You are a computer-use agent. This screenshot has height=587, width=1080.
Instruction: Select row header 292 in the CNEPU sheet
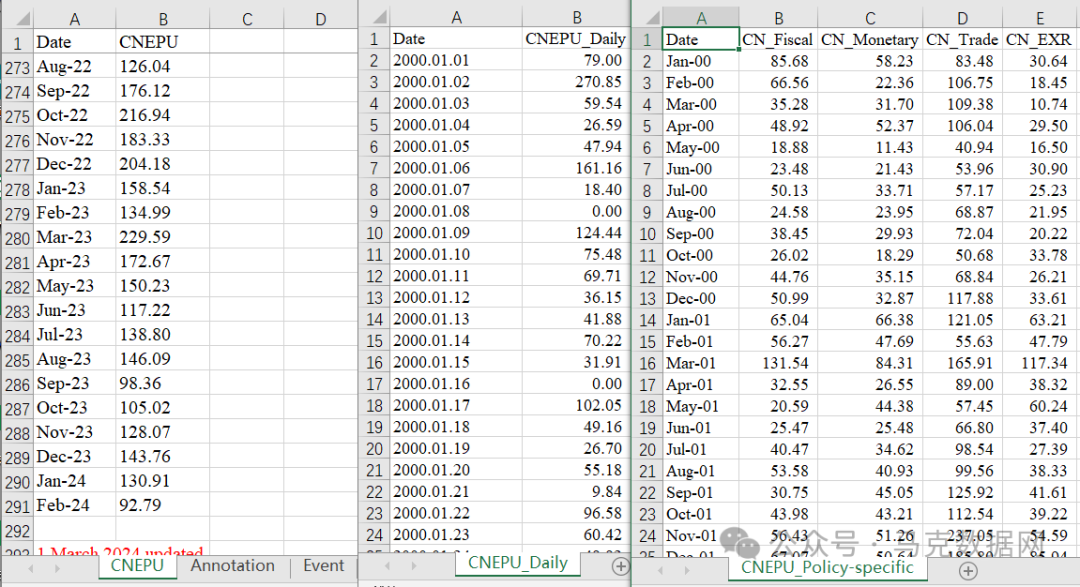17,531
